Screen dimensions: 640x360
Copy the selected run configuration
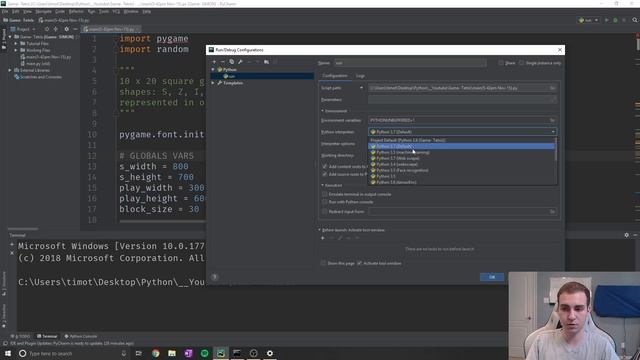231,62
